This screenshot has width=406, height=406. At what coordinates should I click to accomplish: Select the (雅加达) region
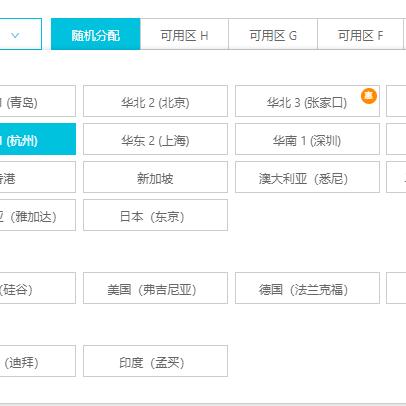pyautogui.click(x=38, y=215)
